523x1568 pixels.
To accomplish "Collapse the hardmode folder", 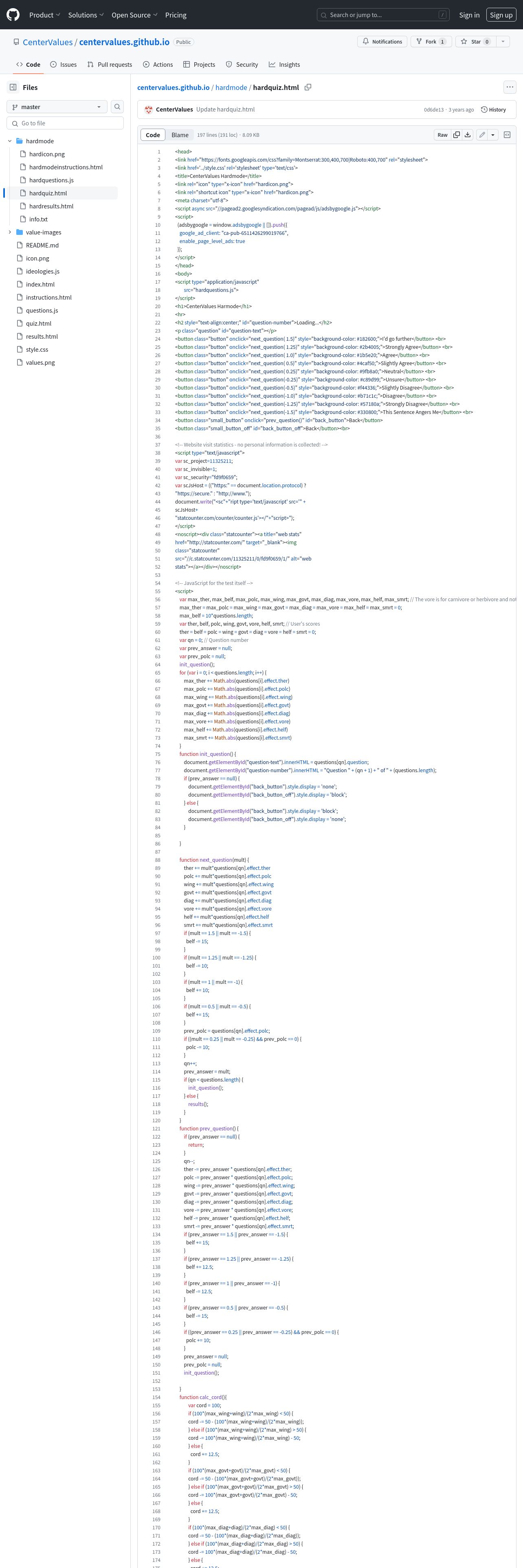I will 10,141.
